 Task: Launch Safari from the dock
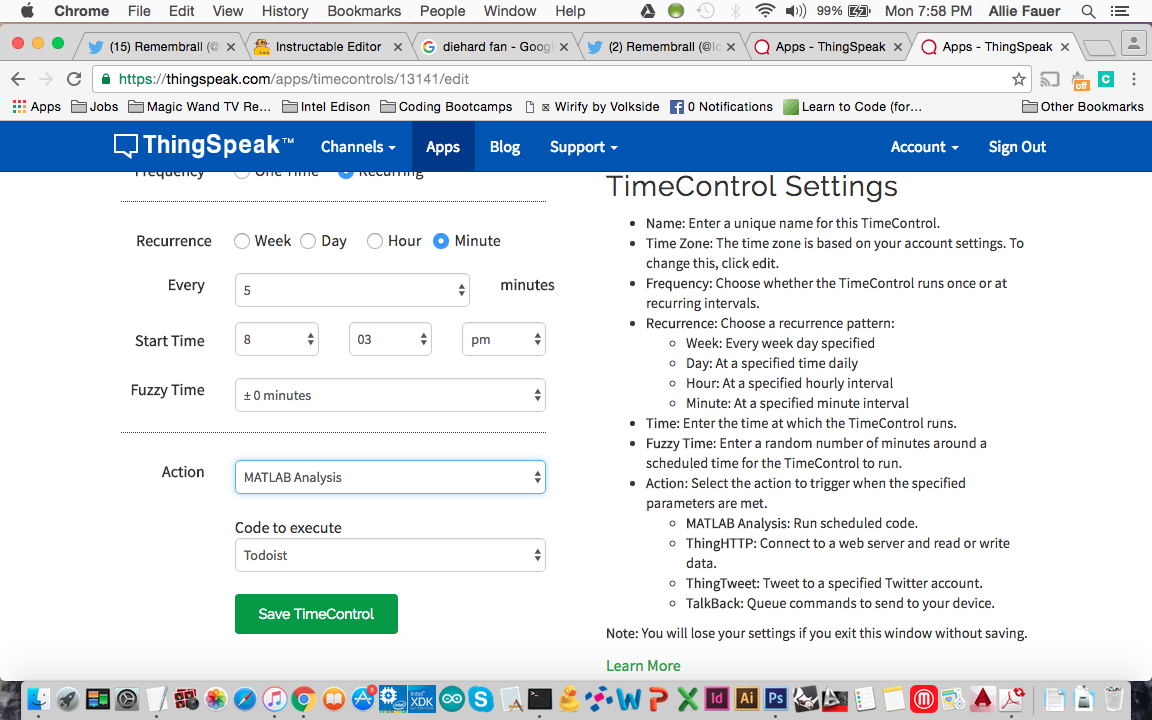(245, 699)
